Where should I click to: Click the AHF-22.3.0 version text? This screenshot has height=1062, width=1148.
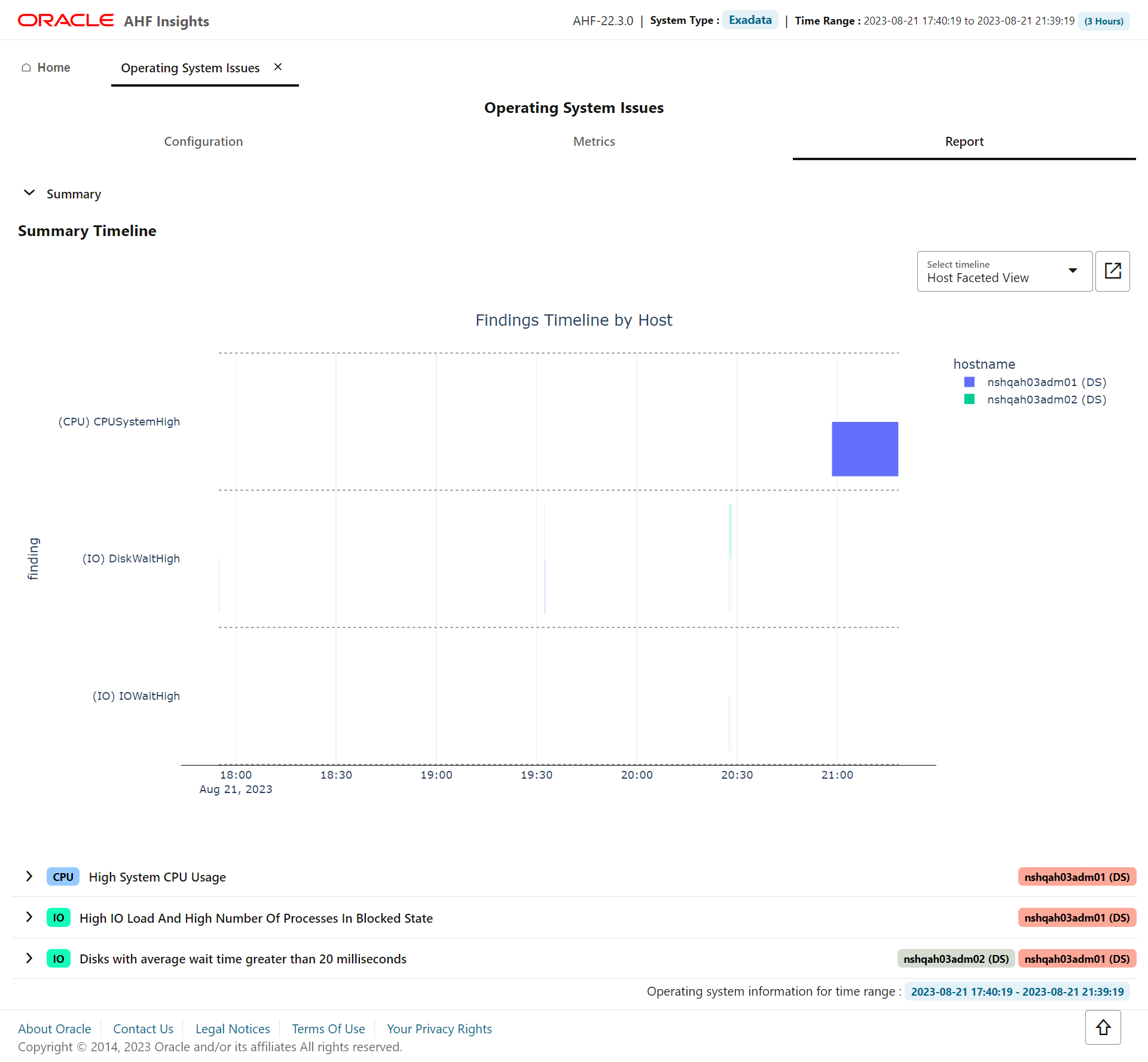click(x=603, y=21)
